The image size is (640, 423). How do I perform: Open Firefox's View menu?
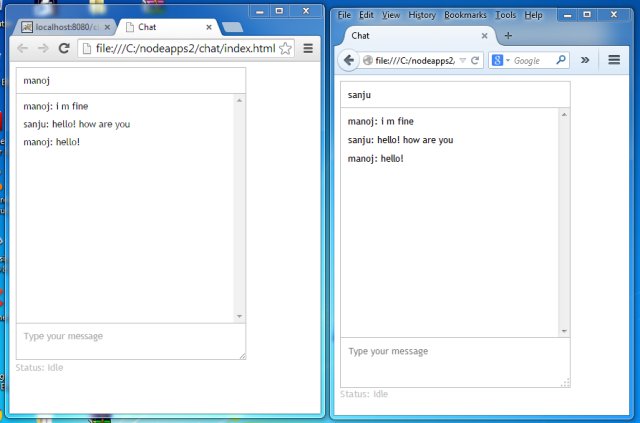pos(391,15)
